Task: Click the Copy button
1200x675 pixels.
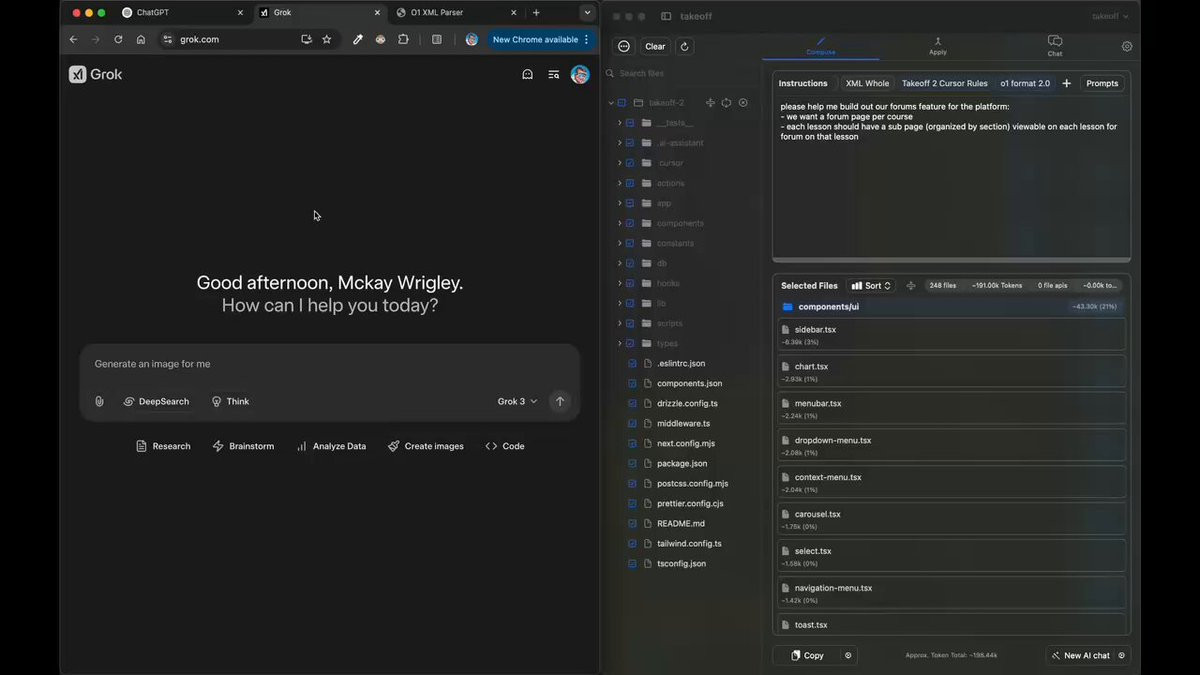Action: click(806, 656)
